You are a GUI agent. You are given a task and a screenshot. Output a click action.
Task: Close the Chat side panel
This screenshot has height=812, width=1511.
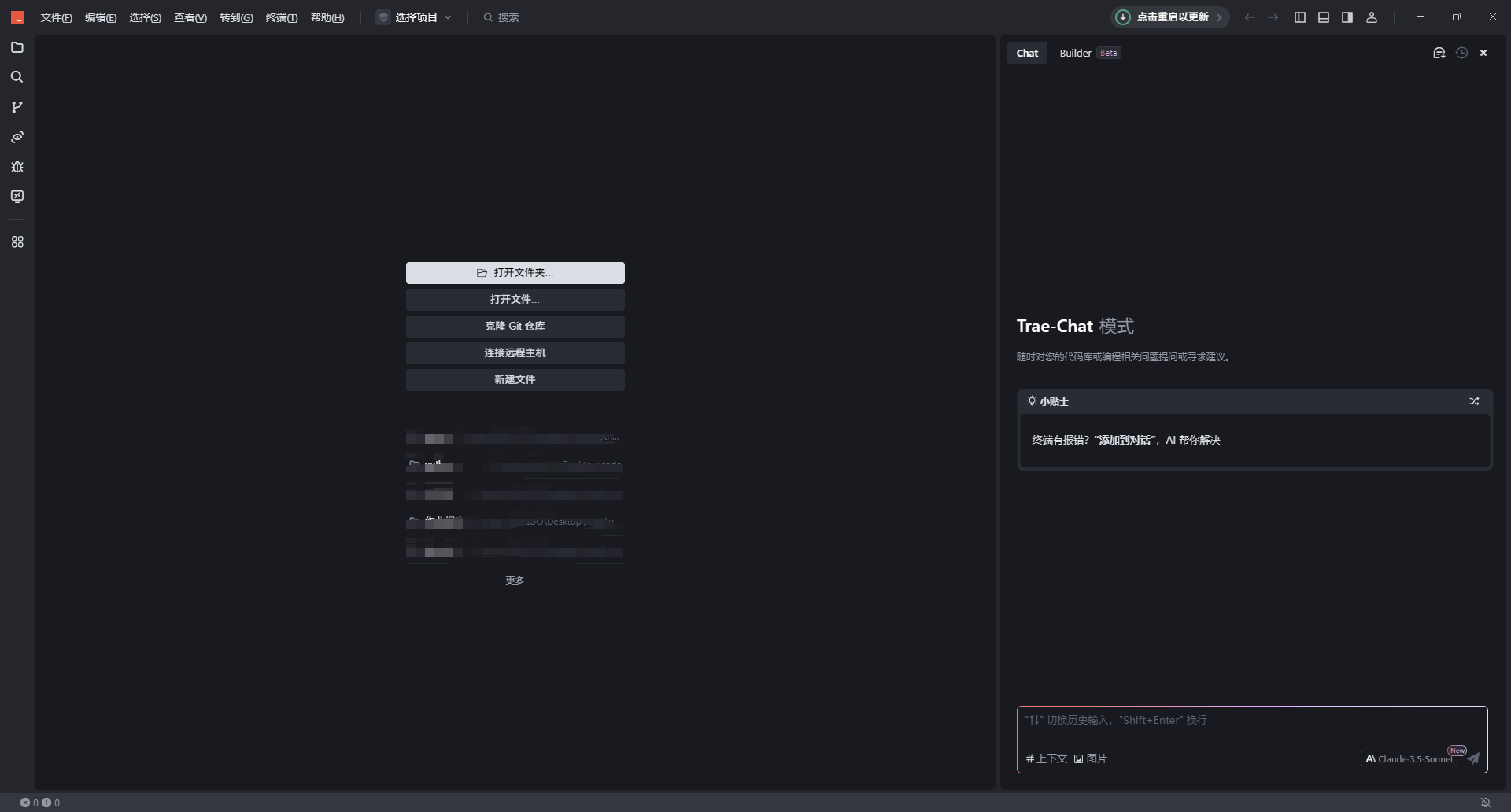tap(1484, 53)
